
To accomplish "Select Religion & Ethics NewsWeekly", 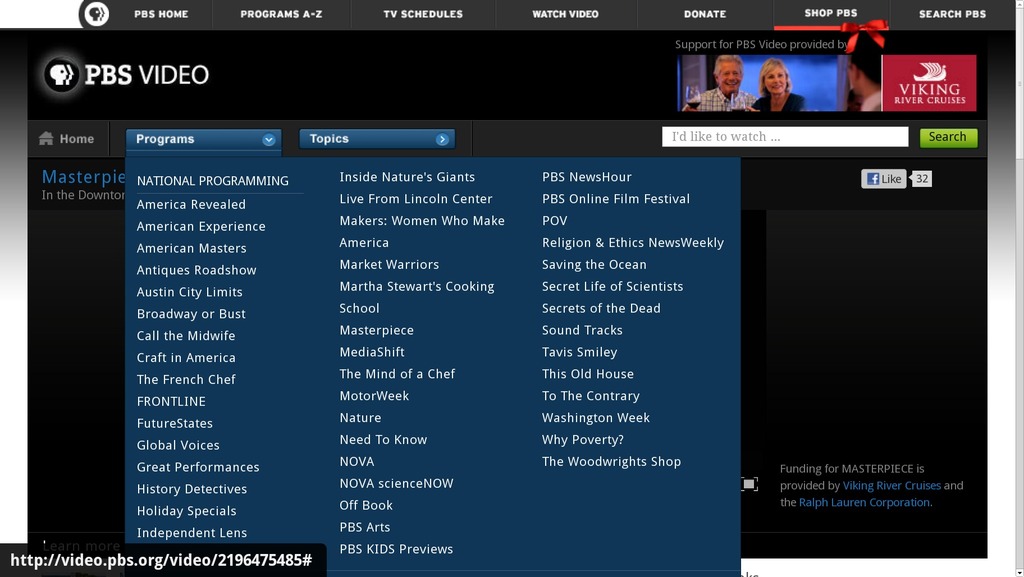I will click(633, 243).
